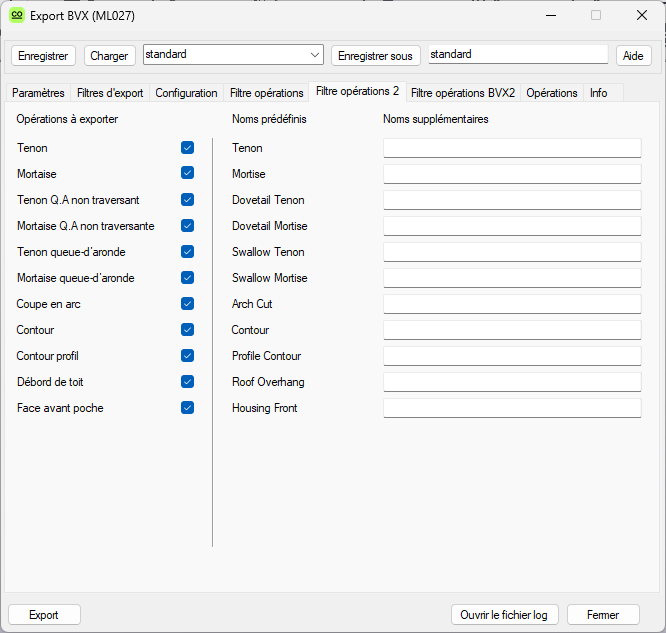
Task: Toggle the Tenon export checkbox
Action: pos(187,147)
